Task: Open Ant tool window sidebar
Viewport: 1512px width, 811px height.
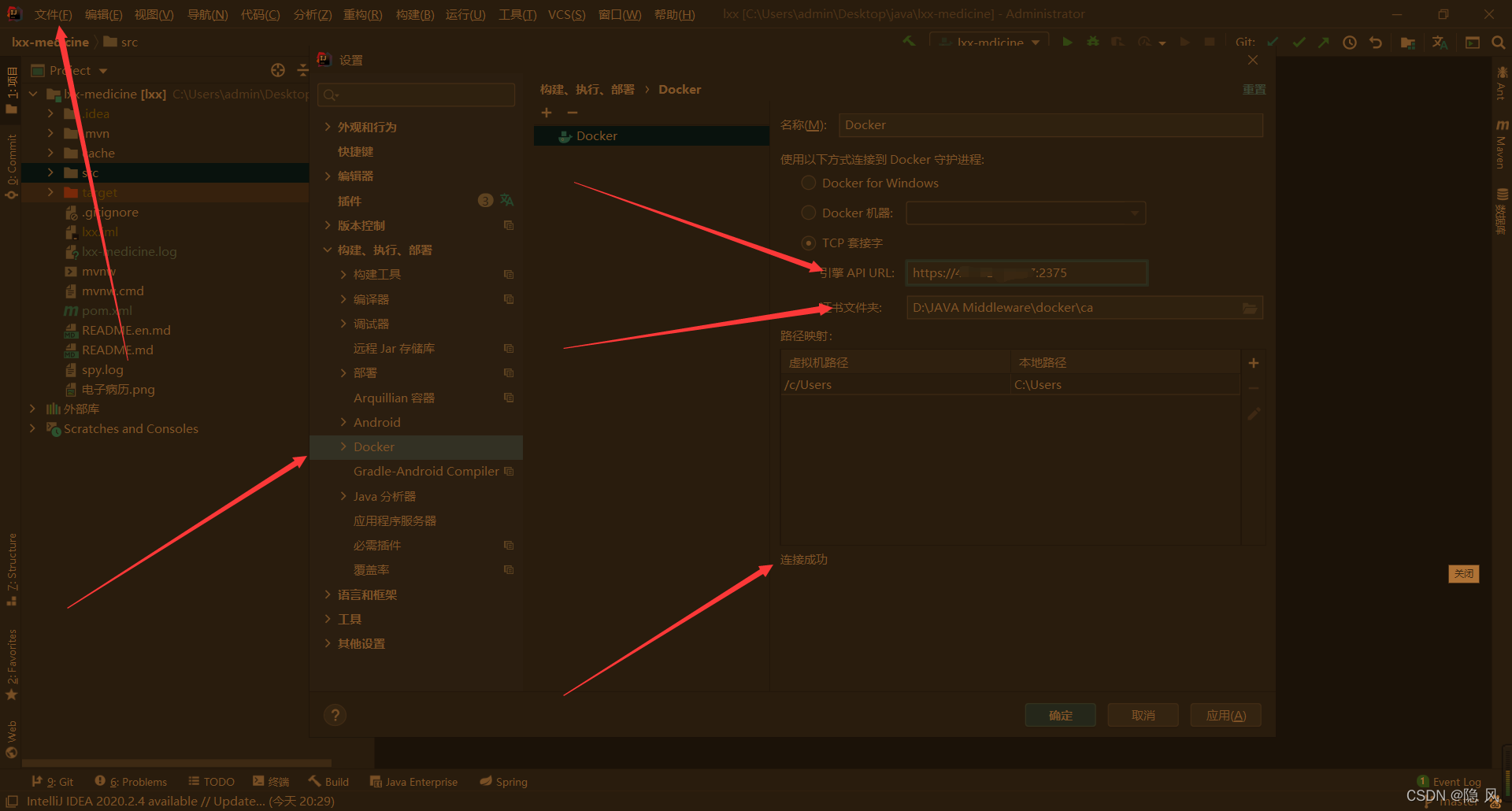Action: (1502, 83)
